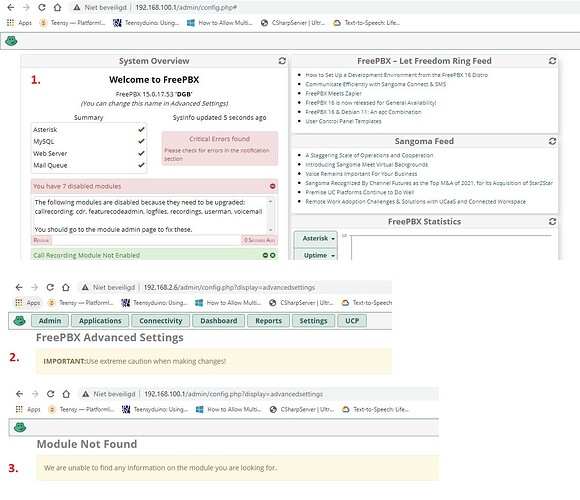This screenshot has width=580, height=500.
Task: Reload the top config.php# browser page
Action: coord(42,7)
